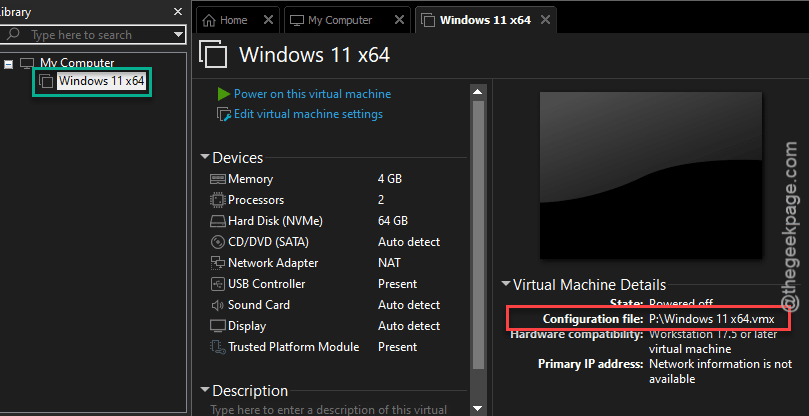Click the scrollbar up arrow
Image resolution: width=809 pixels, height=416 pixels.
(478, 92)
